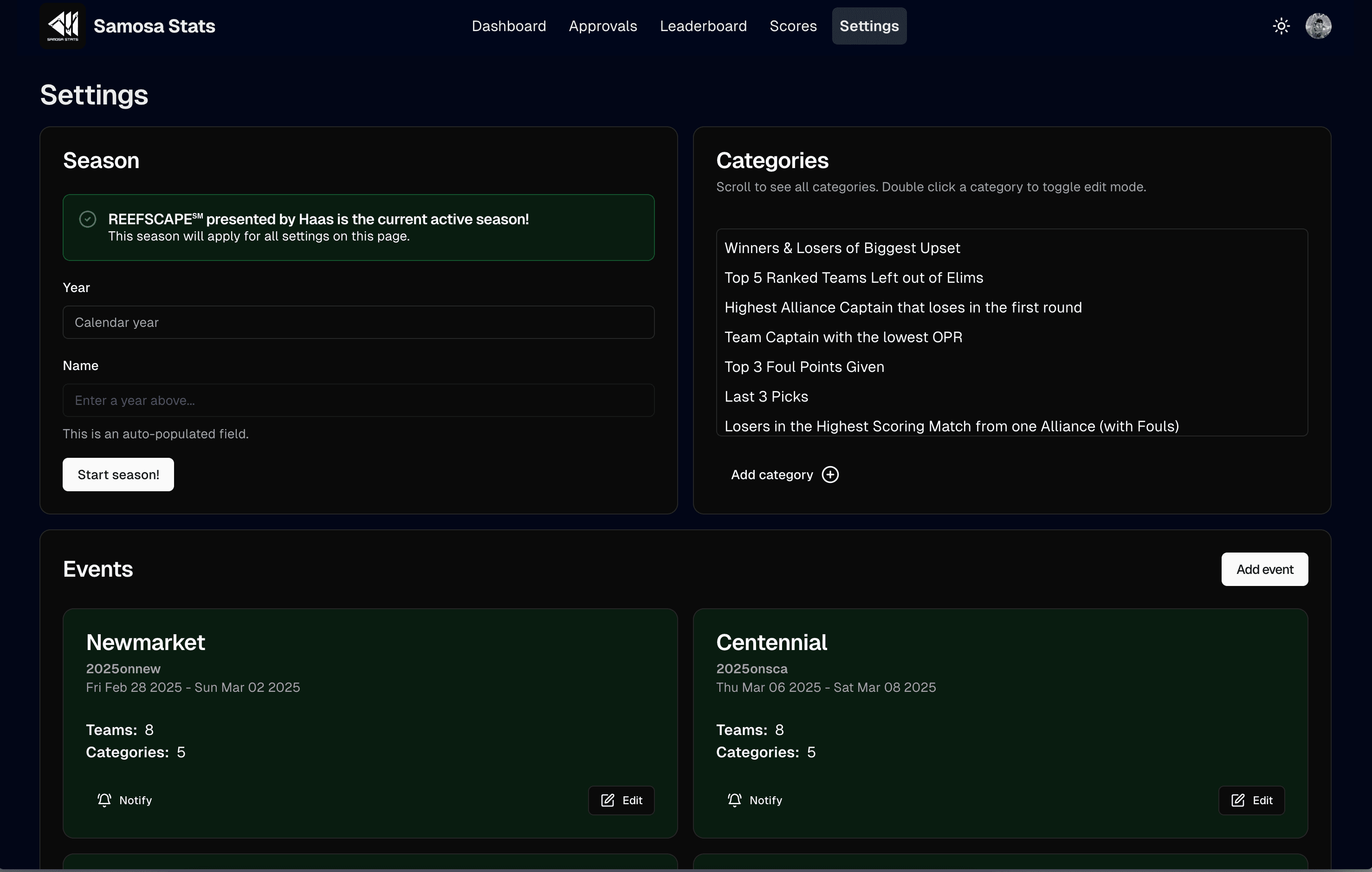Viewport: 1372px width, 872px height.
Task: Switch to the Leaderboard page
Action: click(703, 26)
